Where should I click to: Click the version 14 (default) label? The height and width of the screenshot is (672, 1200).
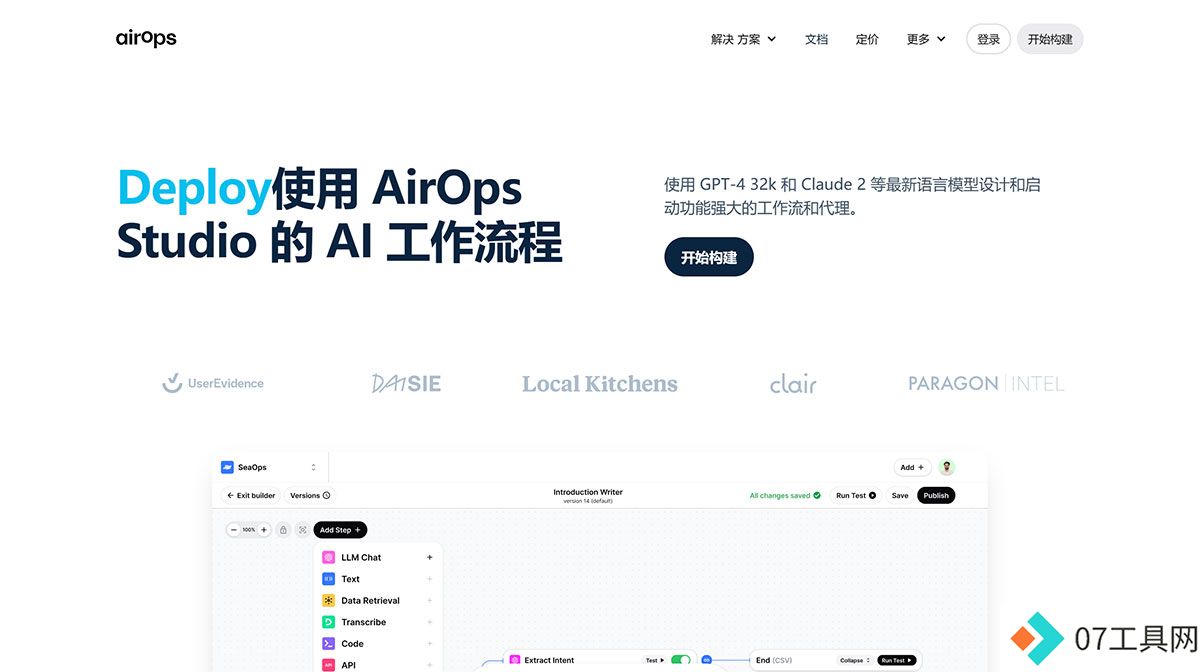point(588,501)
